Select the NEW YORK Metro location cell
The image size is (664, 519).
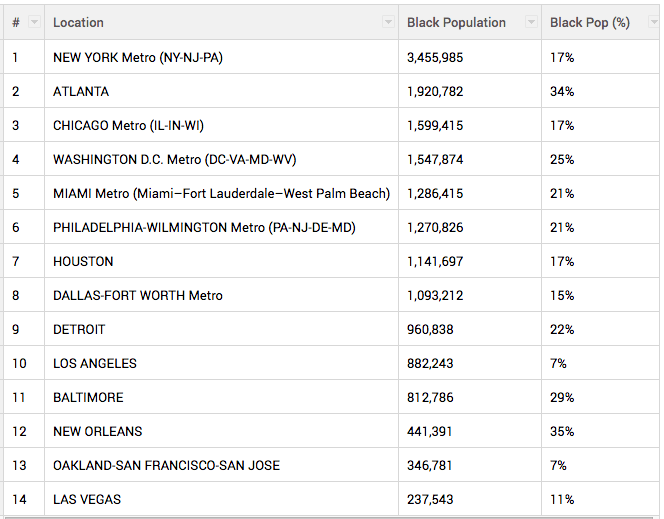(138, 58)
